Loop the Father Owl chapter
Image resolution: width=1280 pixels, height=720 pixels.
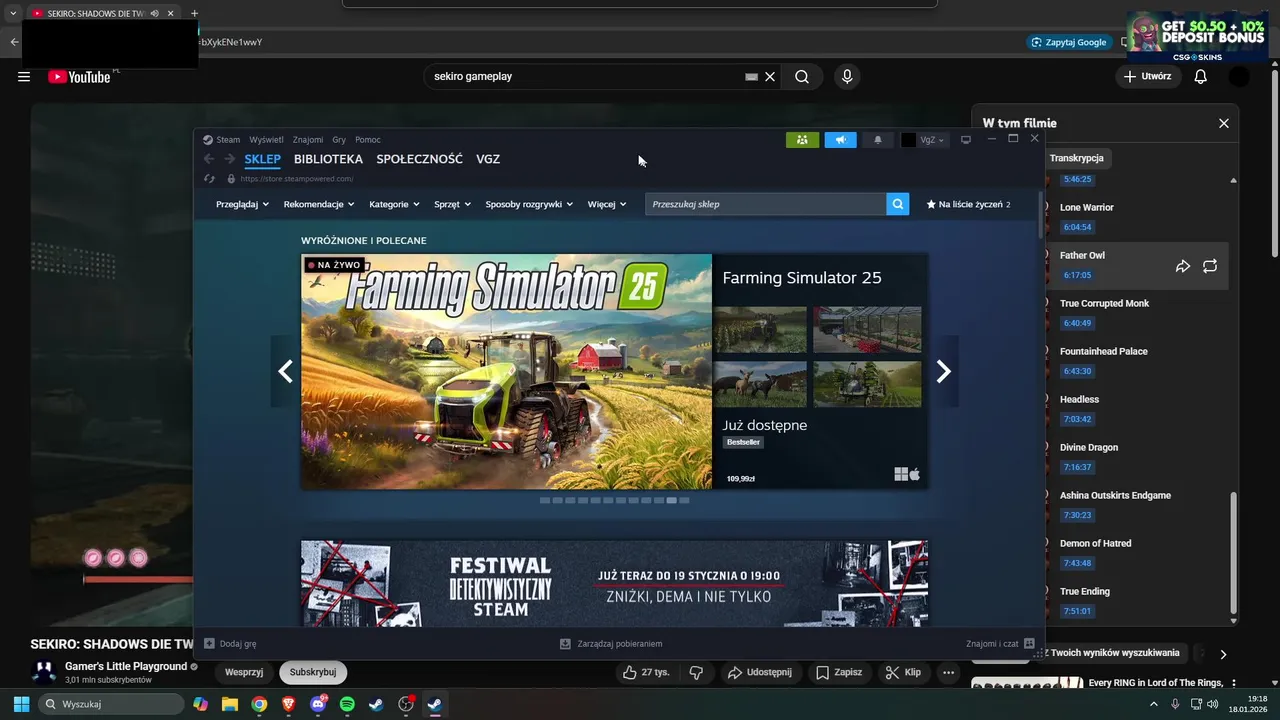[1210, 266]
